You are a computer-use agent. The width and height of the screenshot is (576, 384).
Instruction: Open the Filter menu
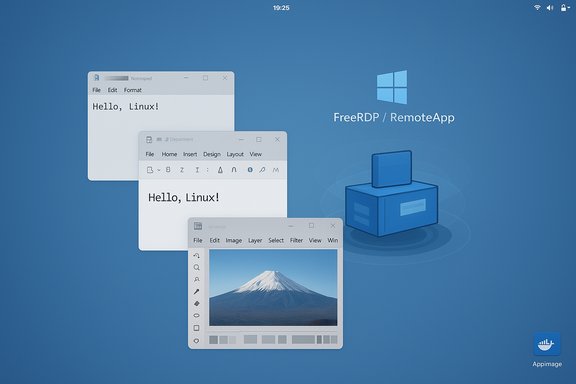tap(296, 240)
